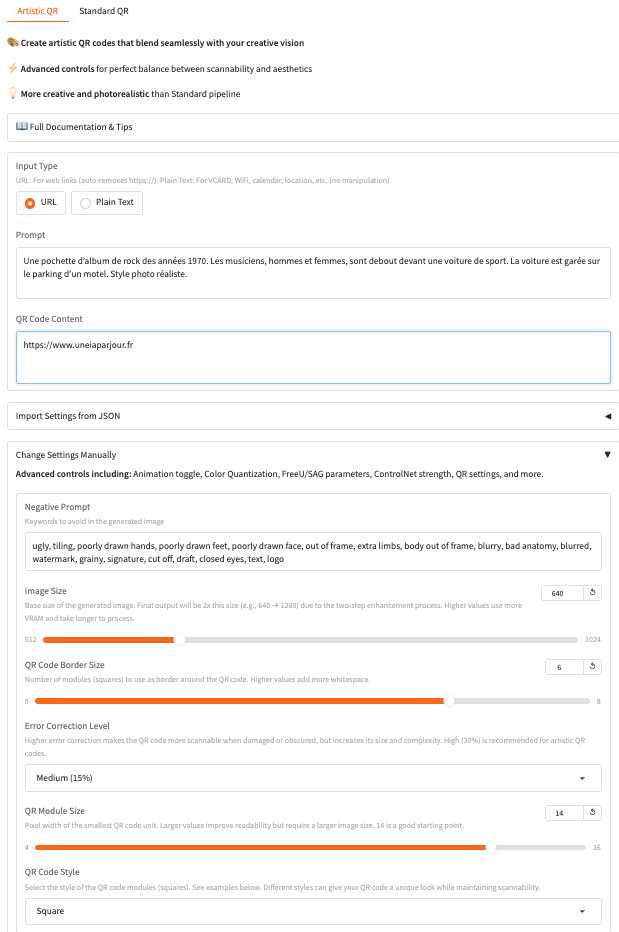Click the Negative Prompt text box
Screen dimensions: 619x932
(x=313, y=551)
